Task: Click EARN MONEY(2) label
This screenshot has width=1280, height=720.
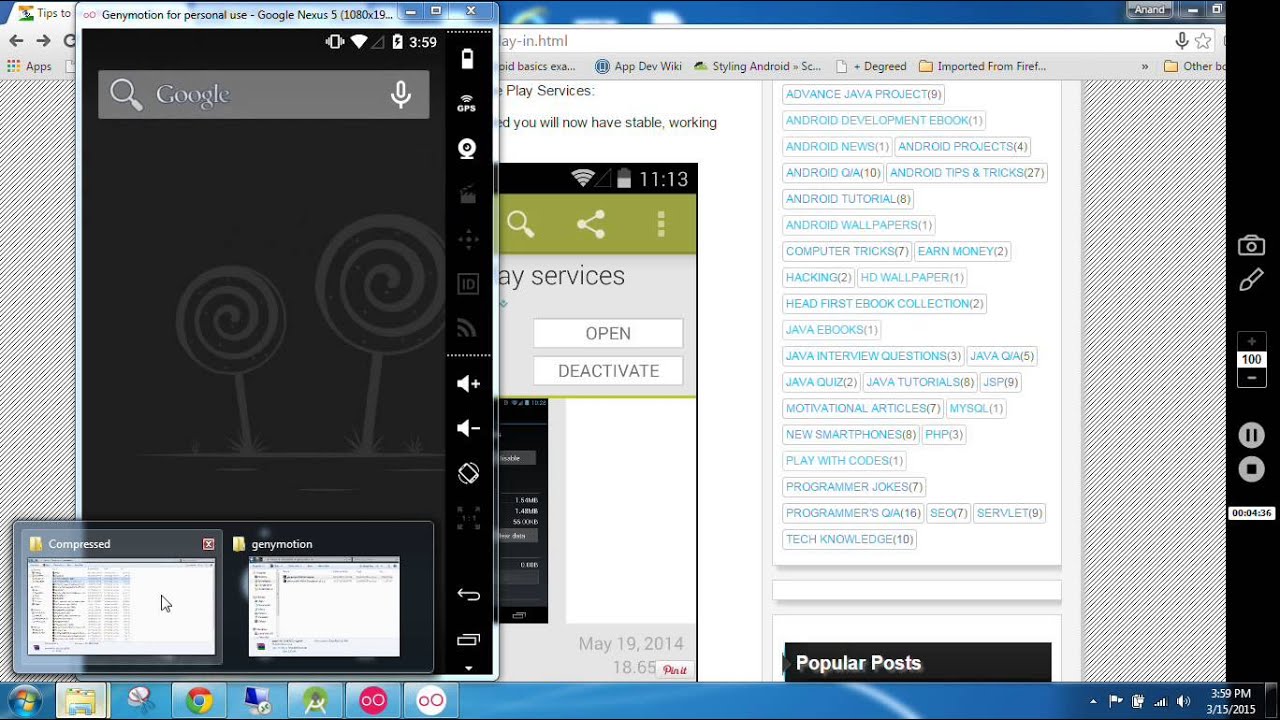Action: pos(963,251)
